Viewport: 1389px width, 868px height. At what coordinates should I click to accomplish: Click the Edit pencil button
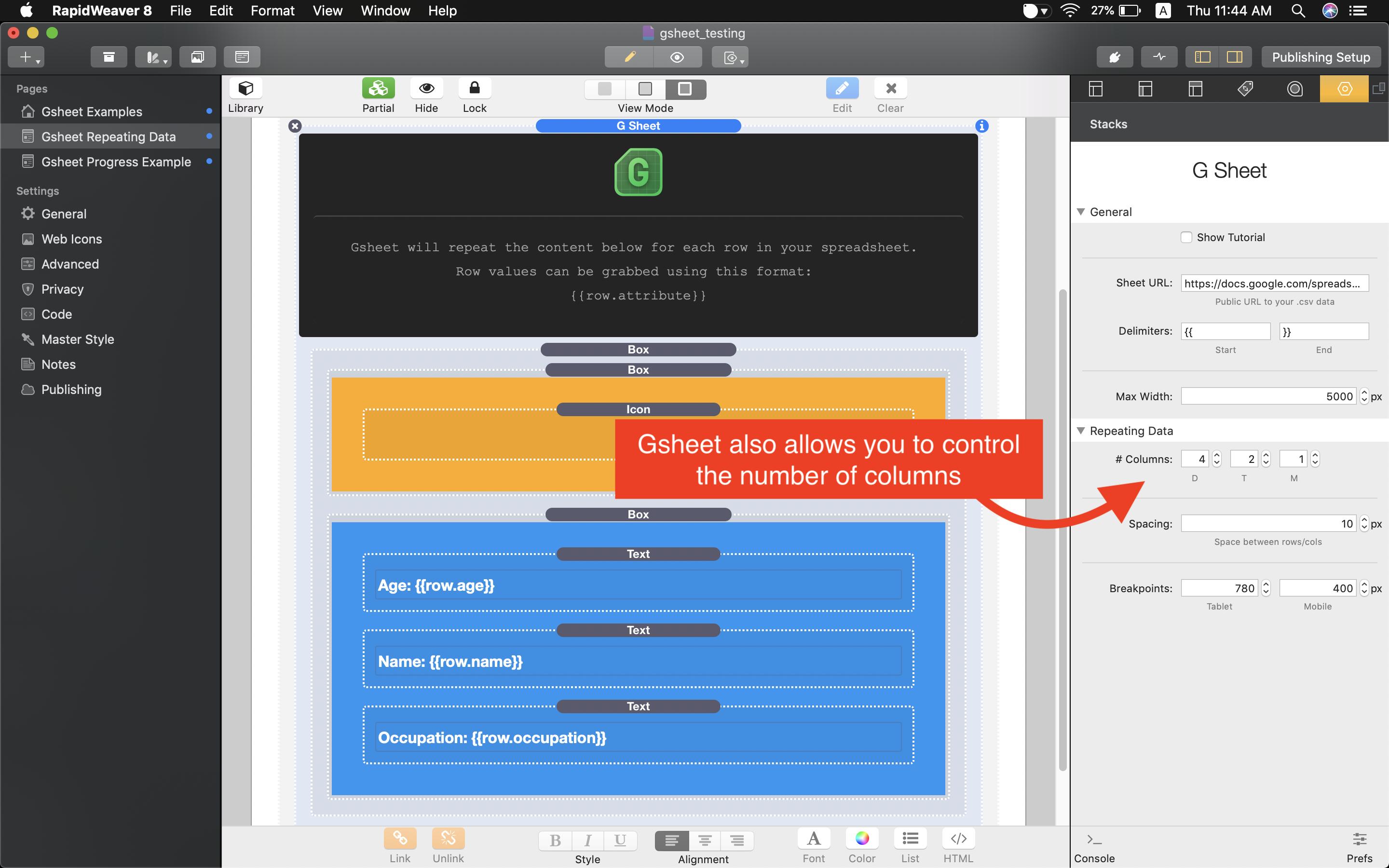[x=842, y=88]
